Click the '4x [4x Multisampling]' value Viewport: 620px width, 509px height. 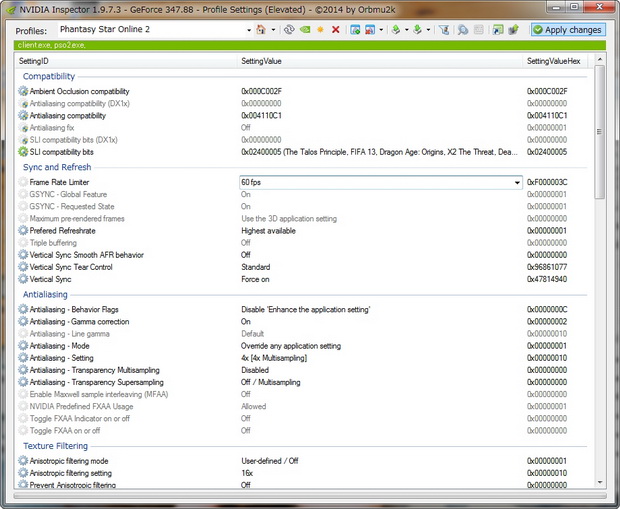pyautogui.click(x=274, y=358)
